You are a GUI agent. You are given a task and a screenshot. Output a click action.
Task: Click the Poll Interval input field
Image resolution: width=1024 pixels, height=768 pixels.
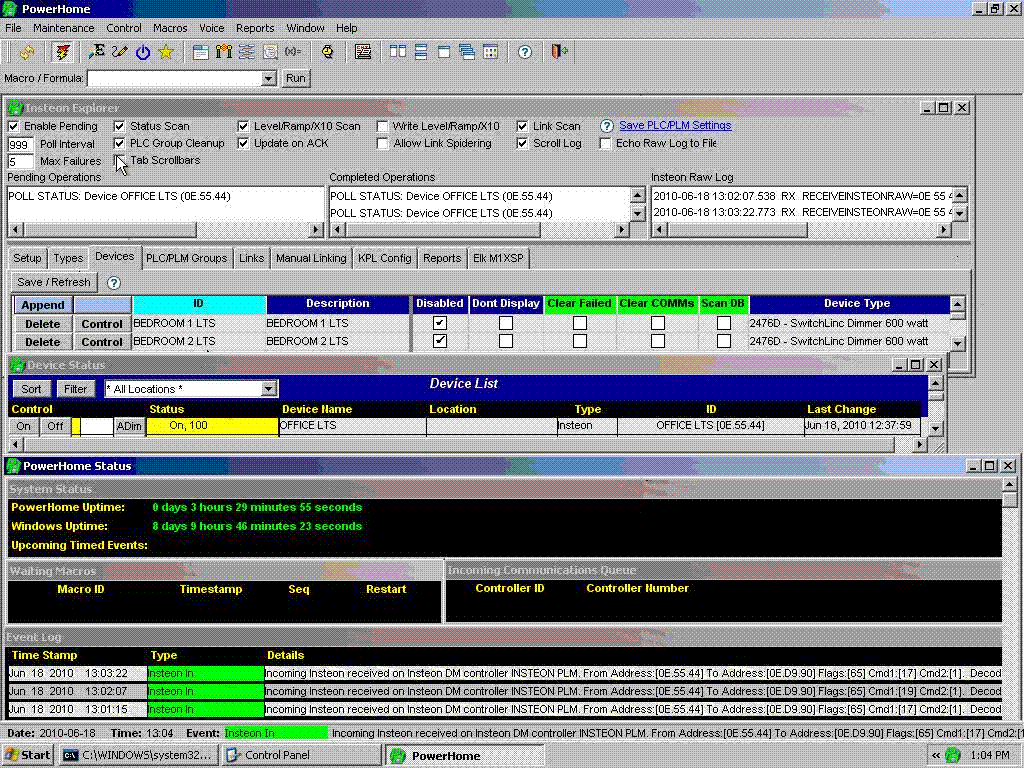(20, 144)
